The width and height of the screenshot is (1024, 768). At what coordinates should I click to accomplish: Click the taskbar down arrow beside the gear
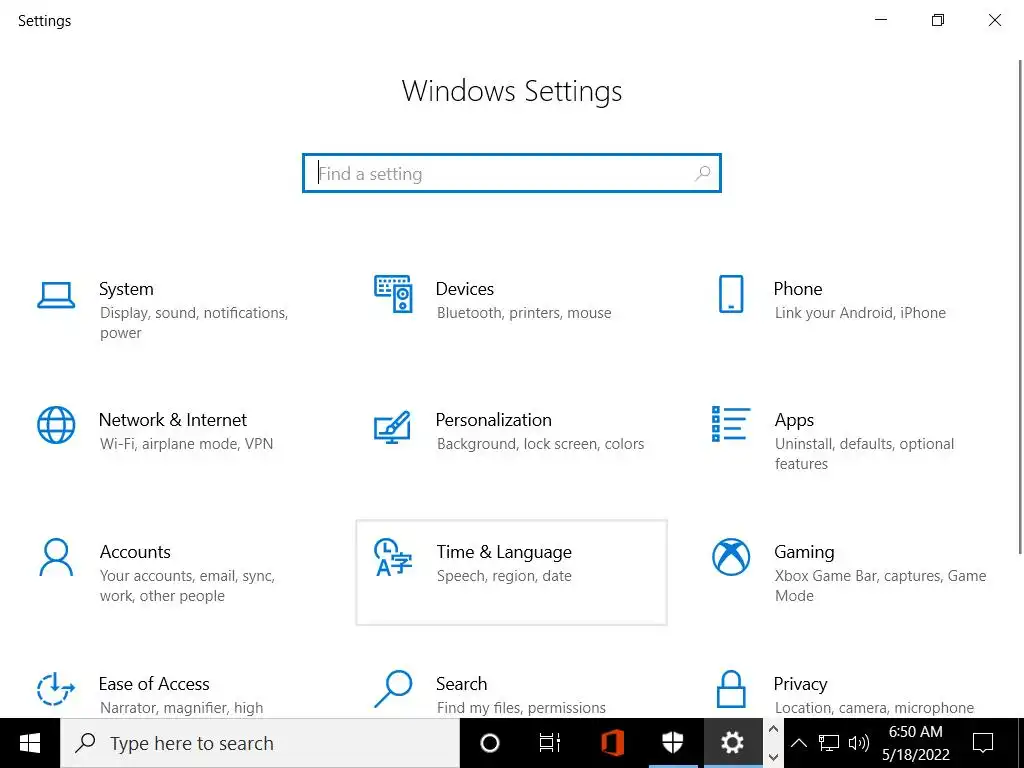pos(773,758)
